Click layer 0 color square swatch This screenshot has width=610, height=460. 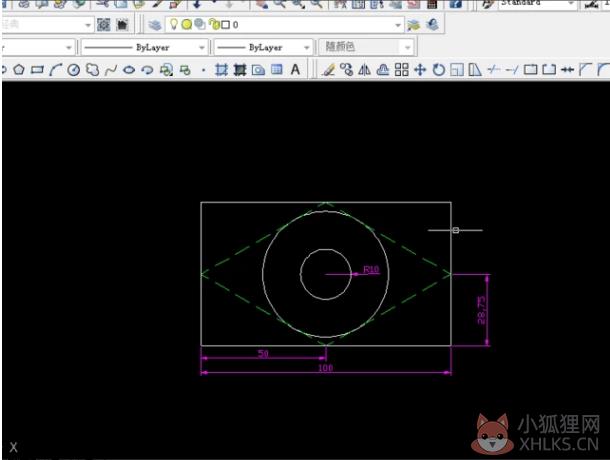pyautogui.click(x=225, y=25)
